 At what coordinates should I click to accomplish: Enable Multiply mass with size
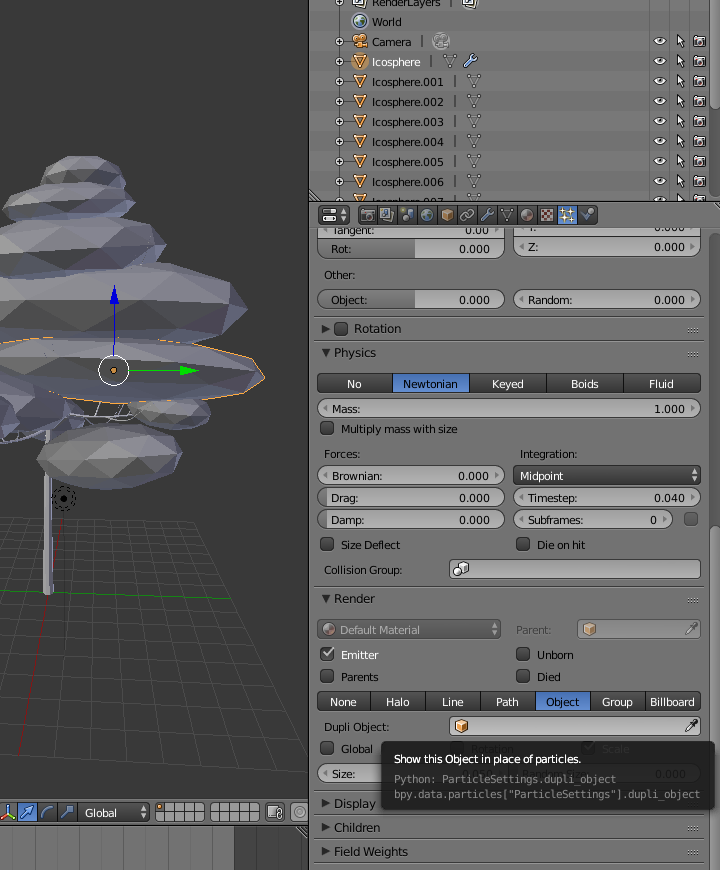click(327, 428)
